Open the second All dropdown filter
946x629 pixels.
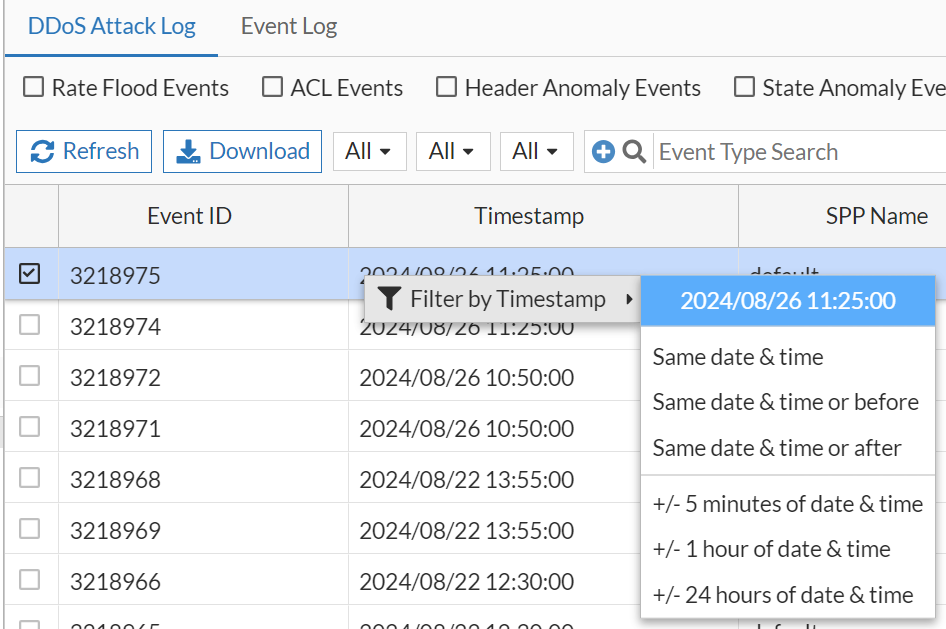click(453, 151)
